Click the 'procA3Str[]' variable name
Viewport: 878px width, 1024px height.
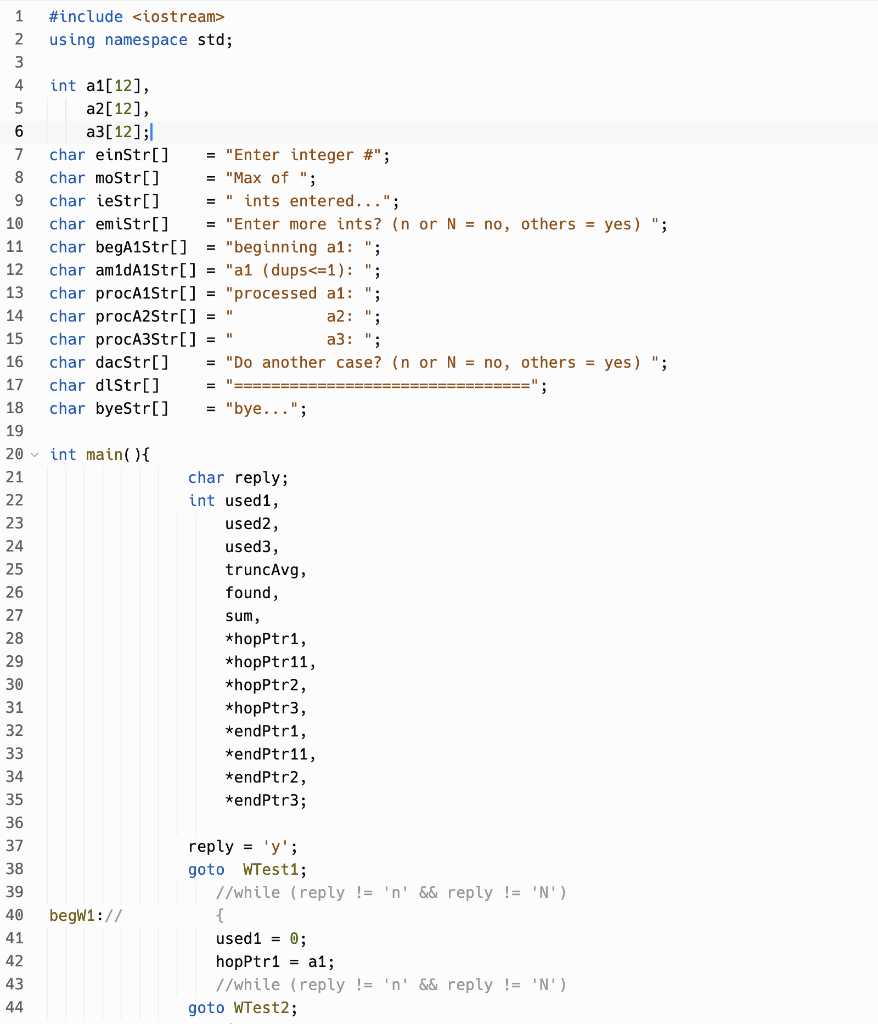(x=146, y=339)
